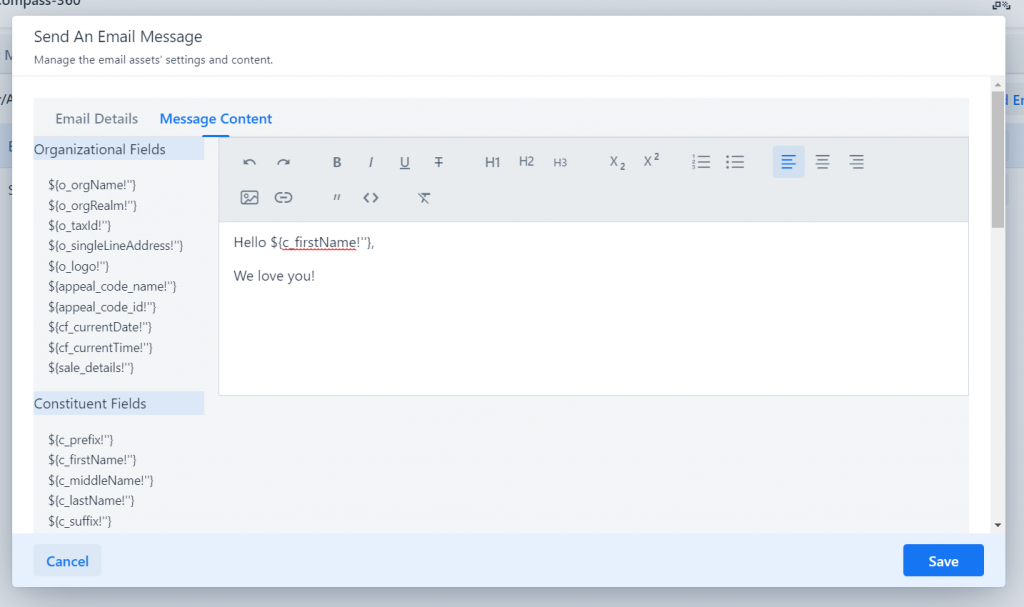Apply Heading 1 style
1024x607 pixels.
pos(492,162)
